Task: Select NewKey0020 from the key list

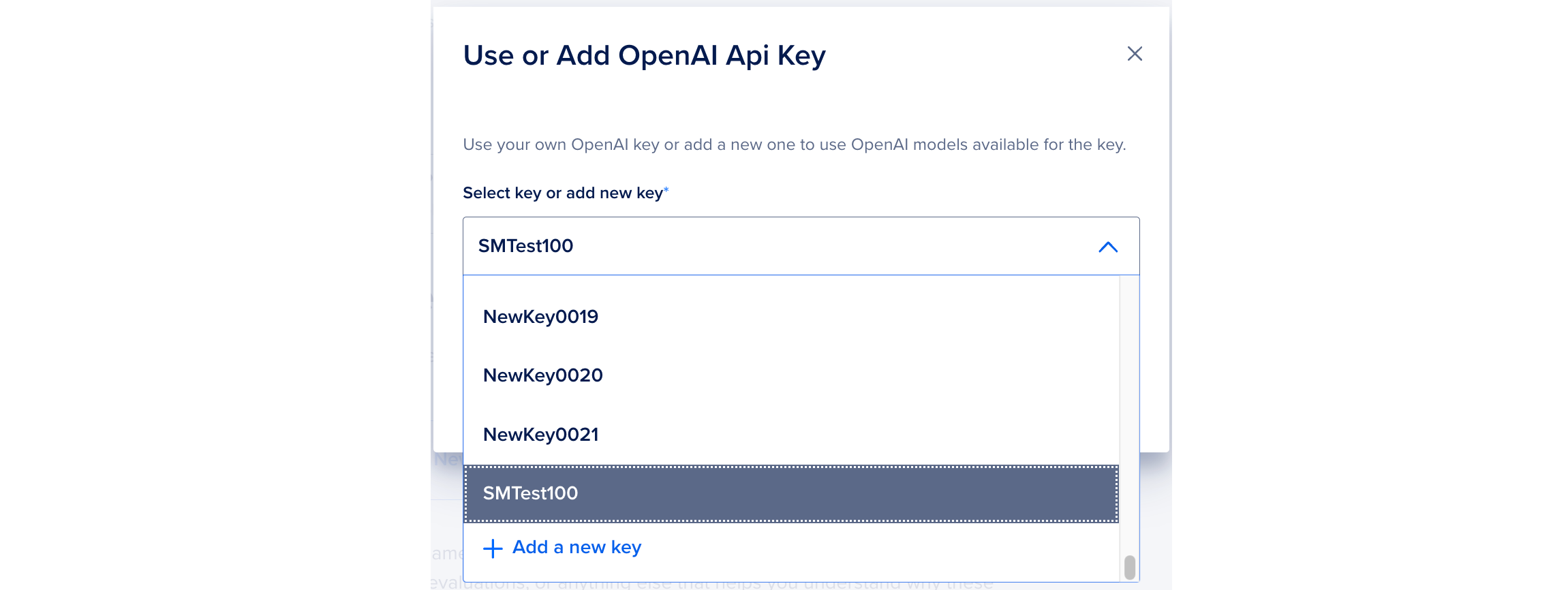Action: 542,374
